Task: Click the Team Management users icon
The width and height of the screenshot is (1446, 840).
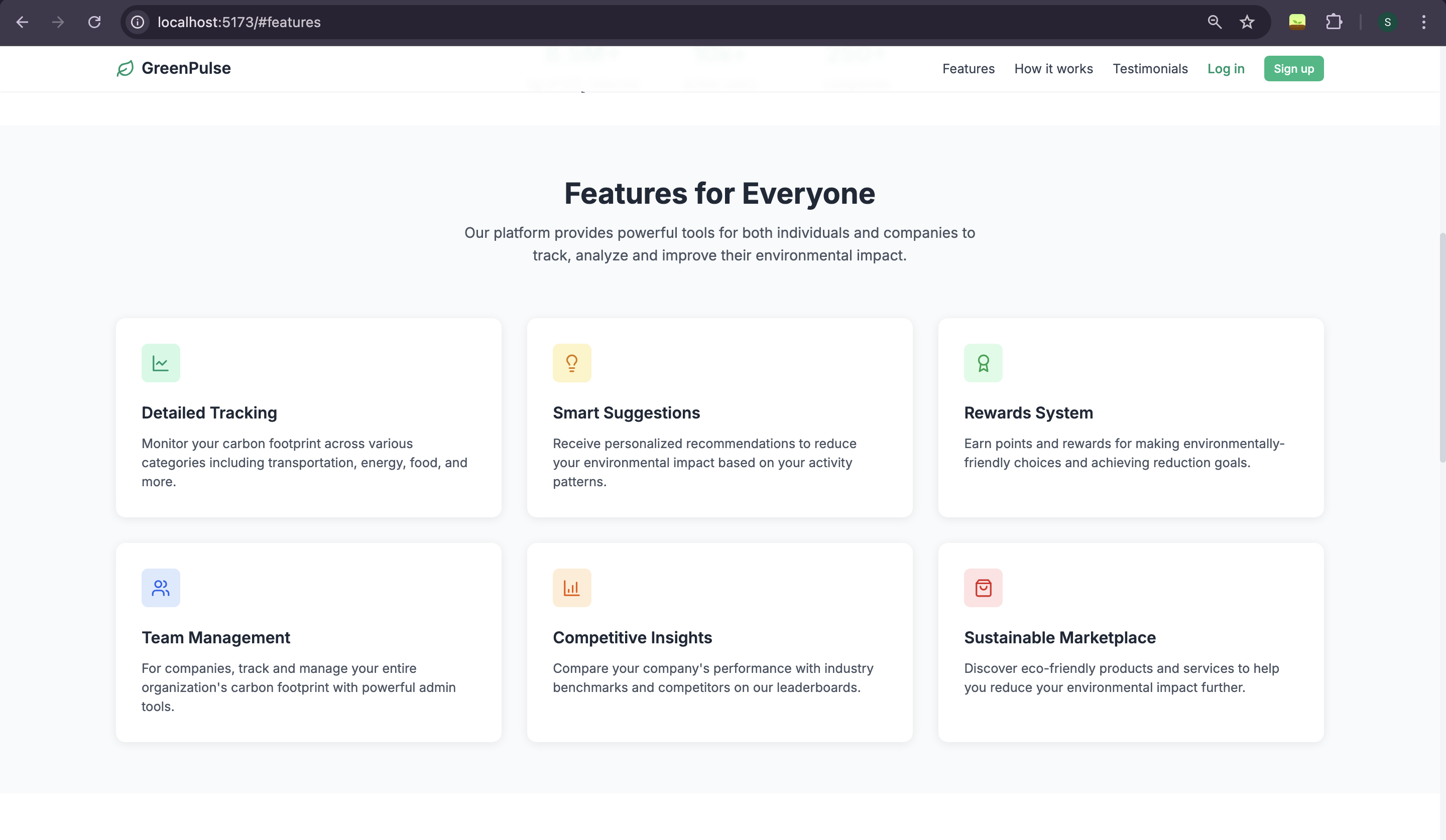Action: pos(161,588)
